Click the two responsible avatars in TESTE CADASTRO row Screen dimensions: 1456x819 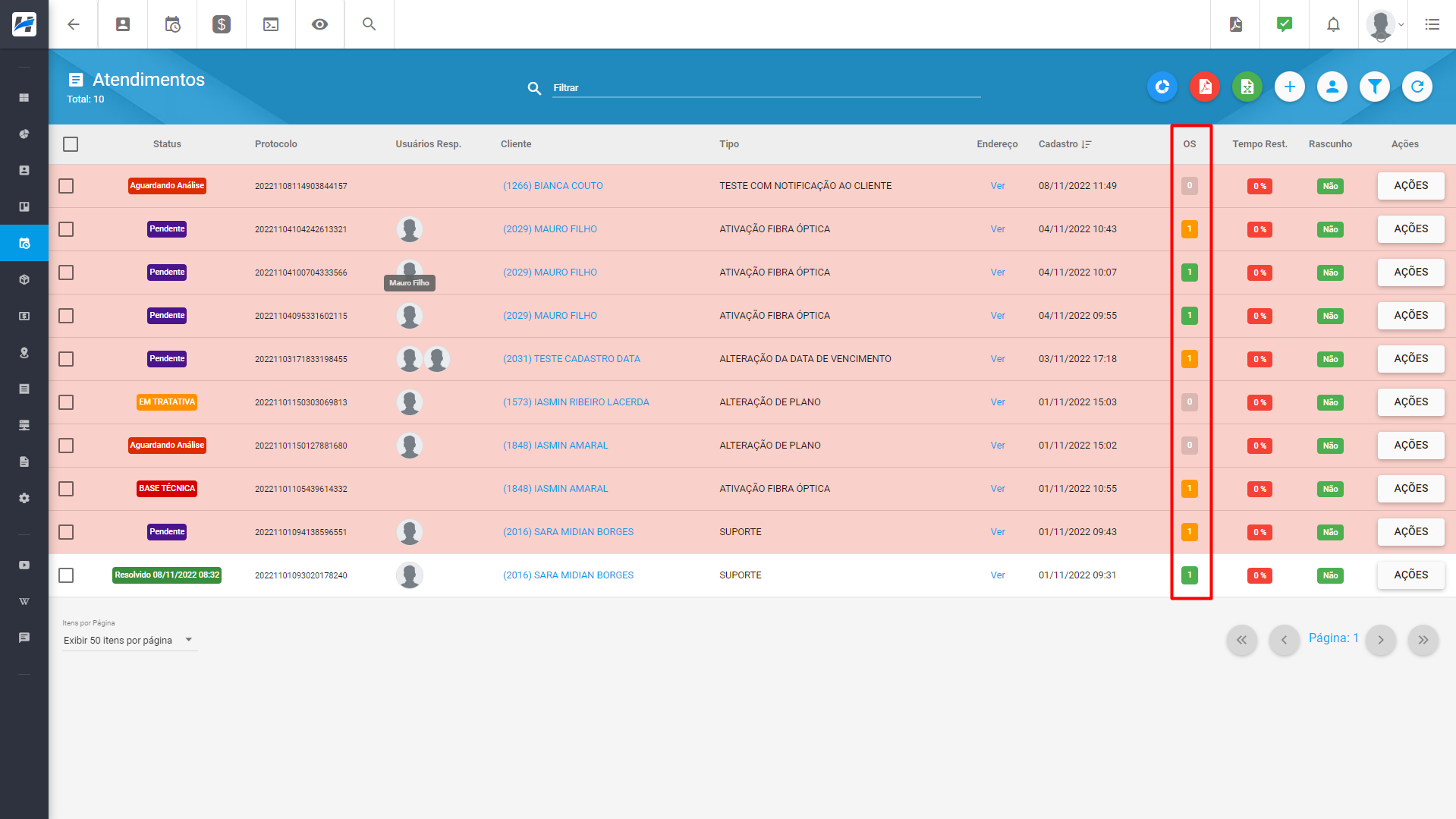[423, 359]
